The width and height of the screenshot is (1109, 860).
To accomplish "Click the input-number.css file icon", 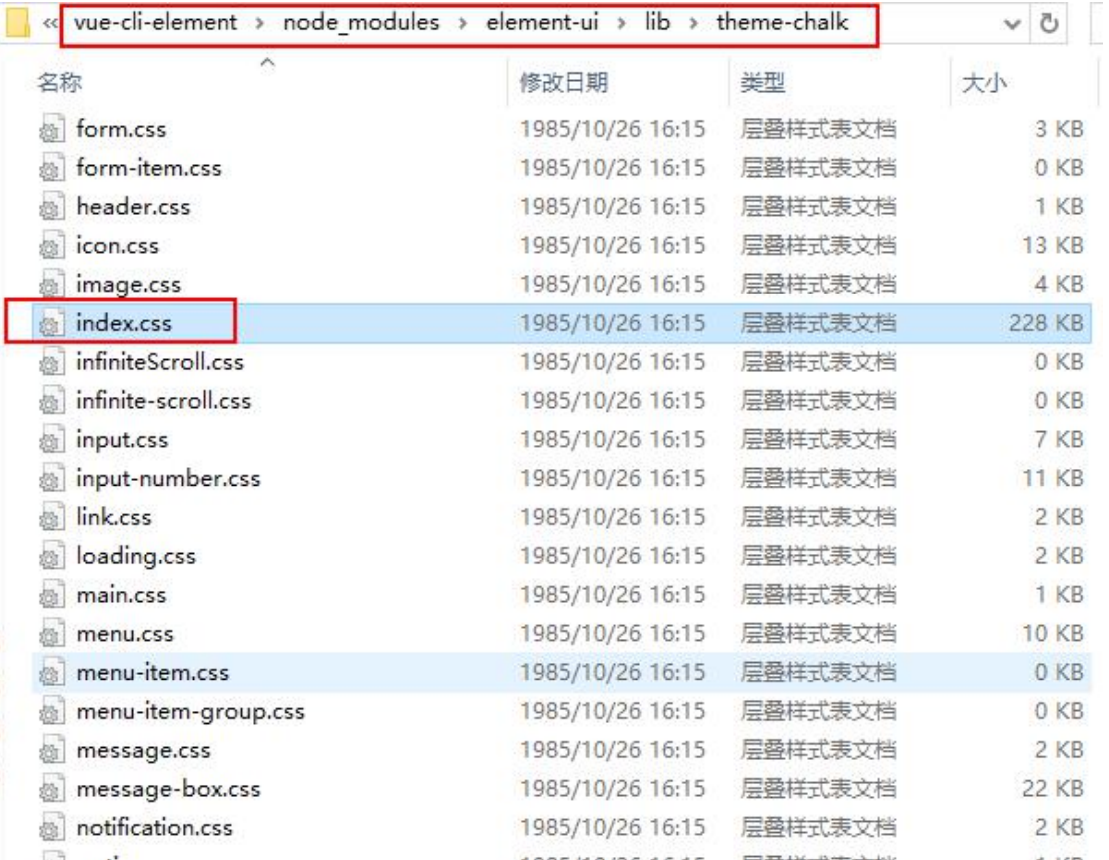I will point(52,479).
